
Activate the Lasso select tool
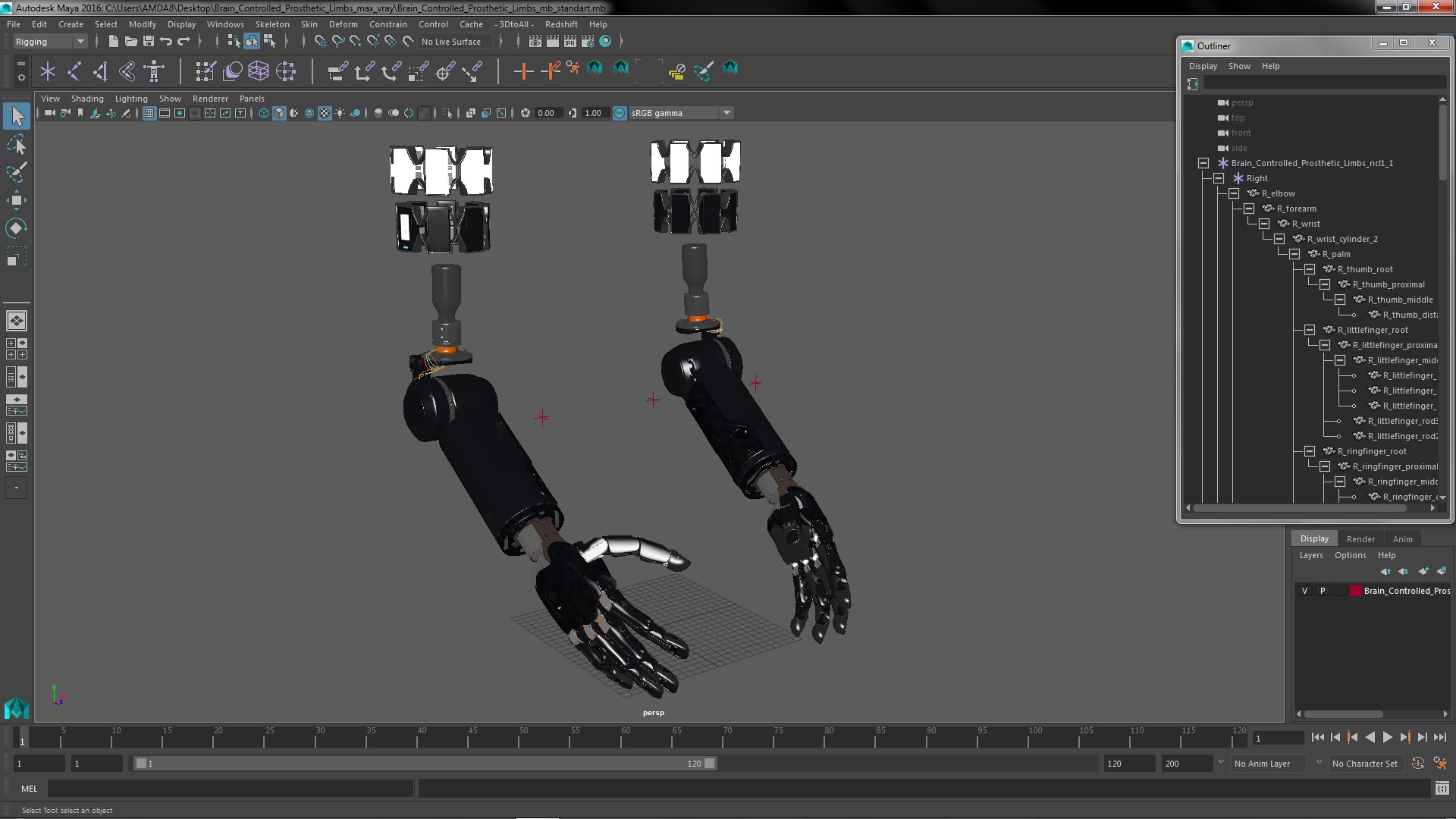16,144
